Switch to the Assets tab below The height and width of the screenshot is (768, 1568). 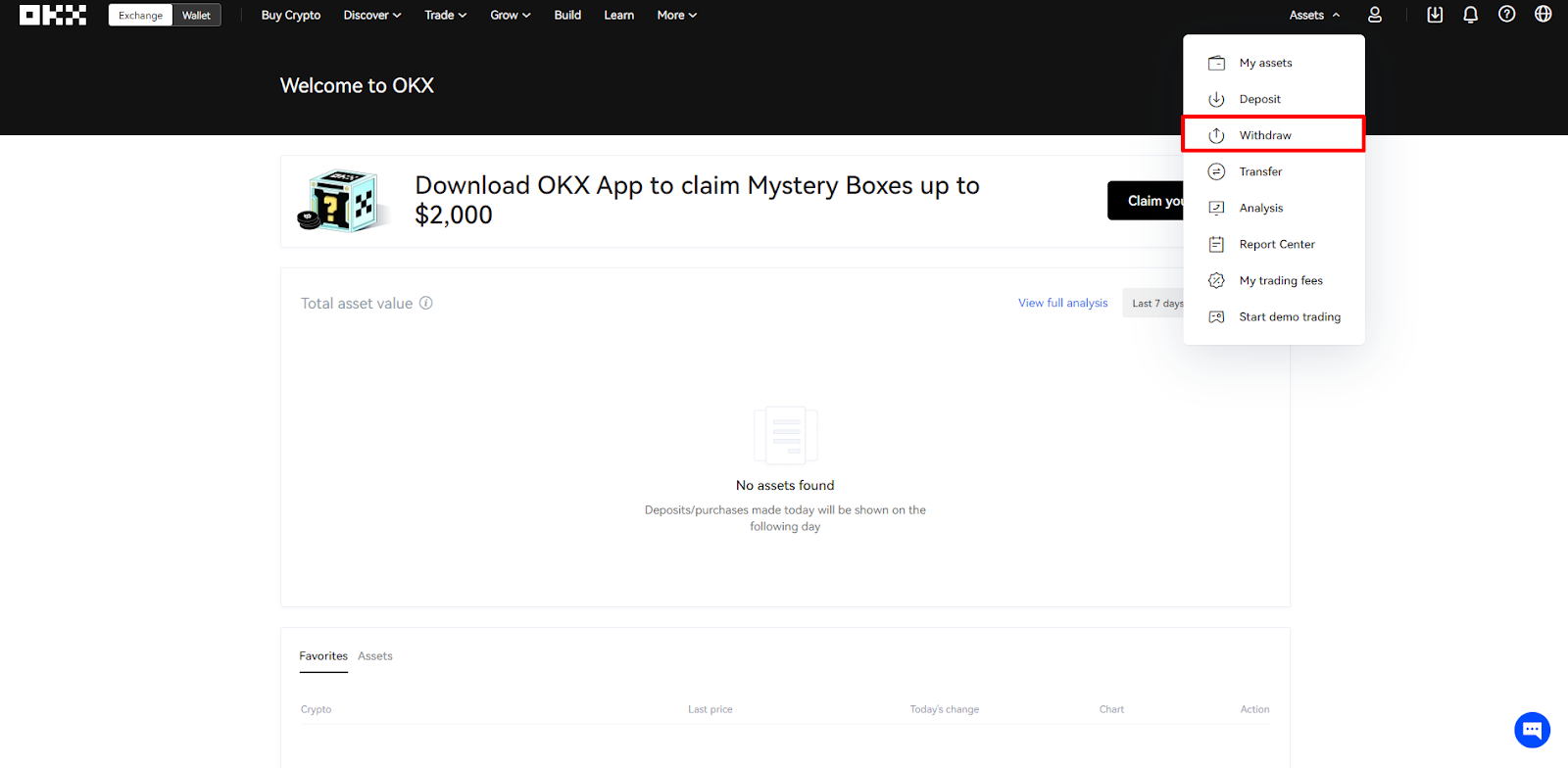[x=375, y=656]
